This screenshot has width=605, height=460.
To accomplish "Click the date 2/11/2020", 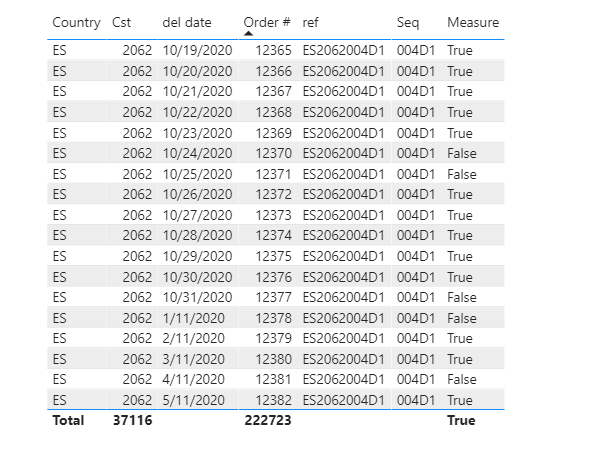I will click(x=193, y=338).
